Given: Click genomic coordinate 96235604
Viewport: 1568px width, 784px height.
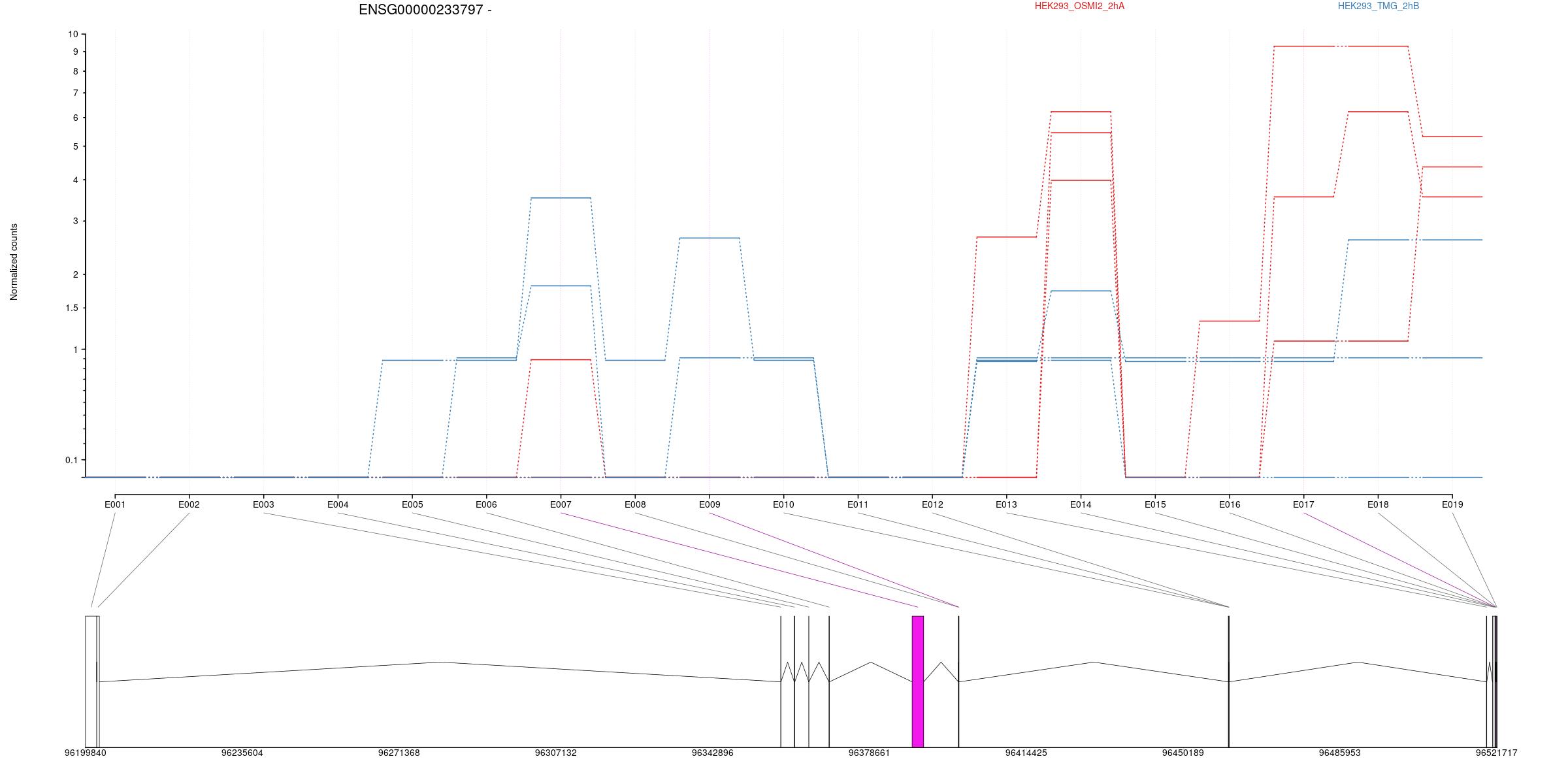Looking at the screenshot, I should click(x=242, y=753).
